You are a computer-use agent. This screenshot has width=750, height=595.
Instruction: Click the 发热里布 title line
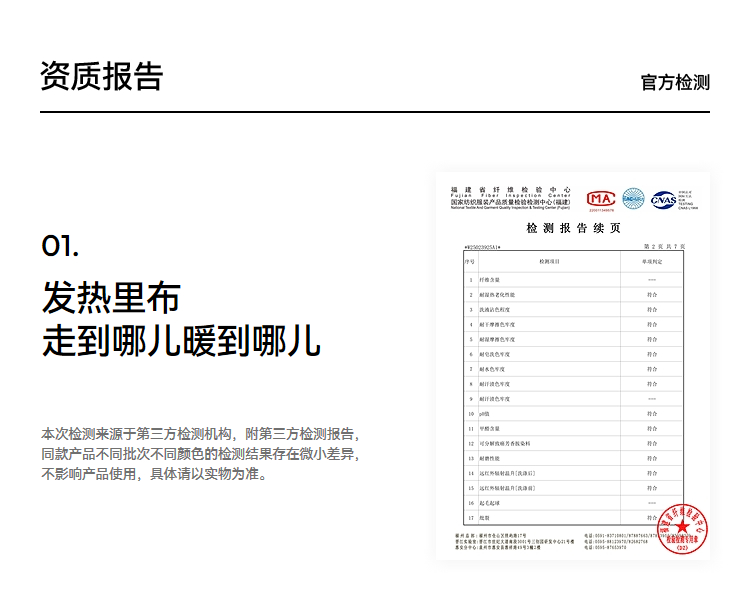[x=111, y=297]
